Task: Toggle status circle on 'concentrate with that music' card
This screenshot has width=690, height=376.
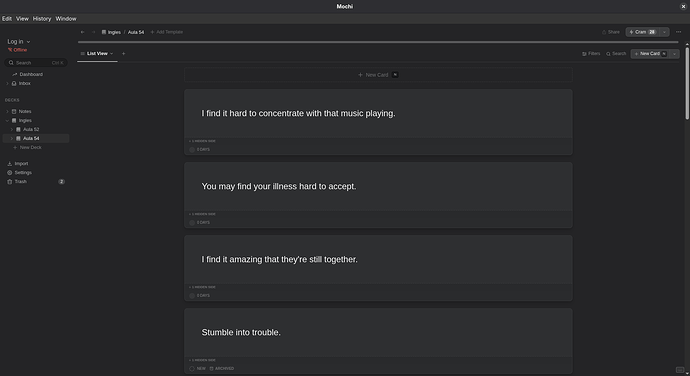Action: 192,150
